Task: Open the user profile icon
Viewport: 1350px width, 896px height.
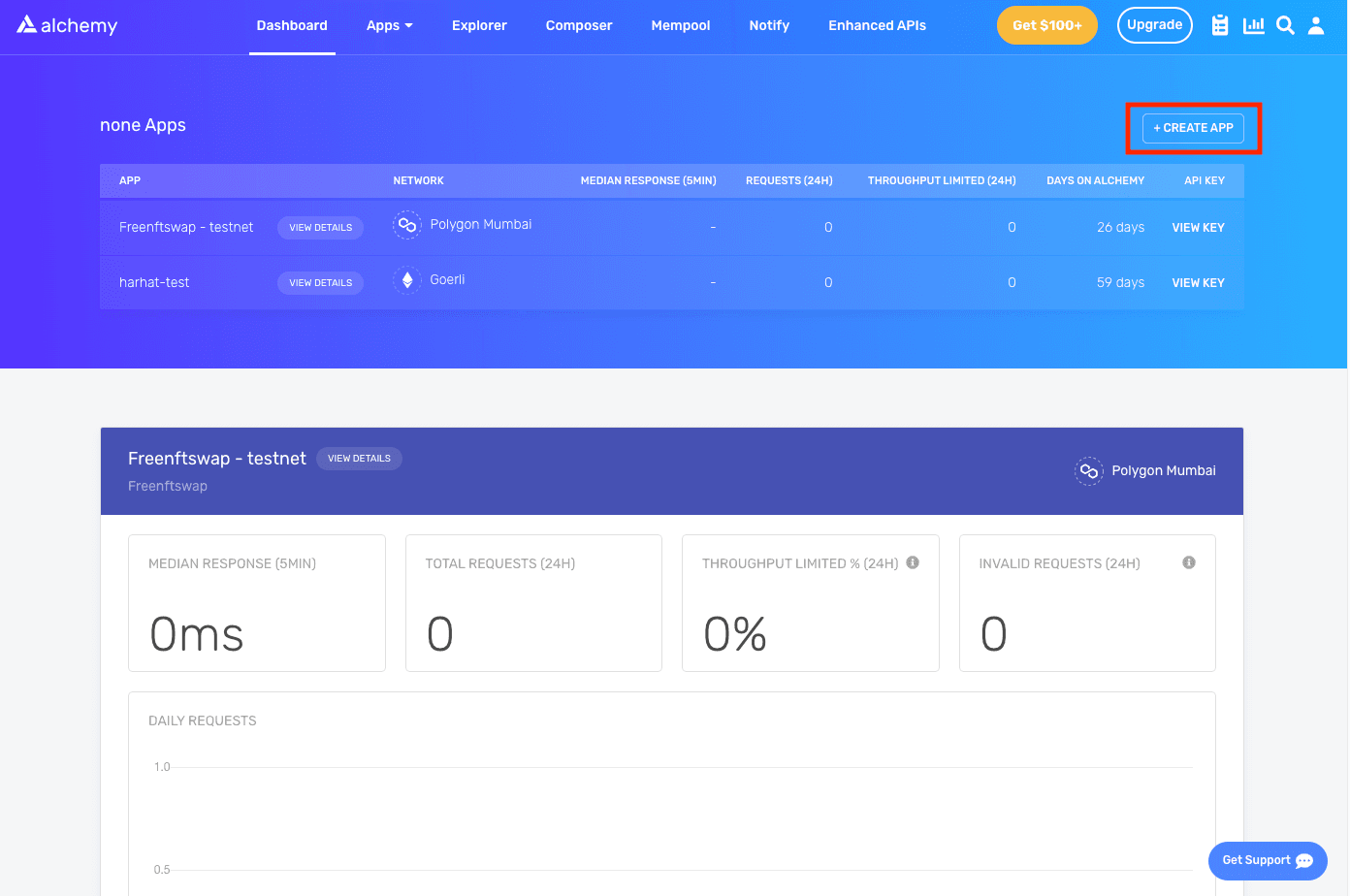Action: pyautogui.click(x=1316, y=25)
